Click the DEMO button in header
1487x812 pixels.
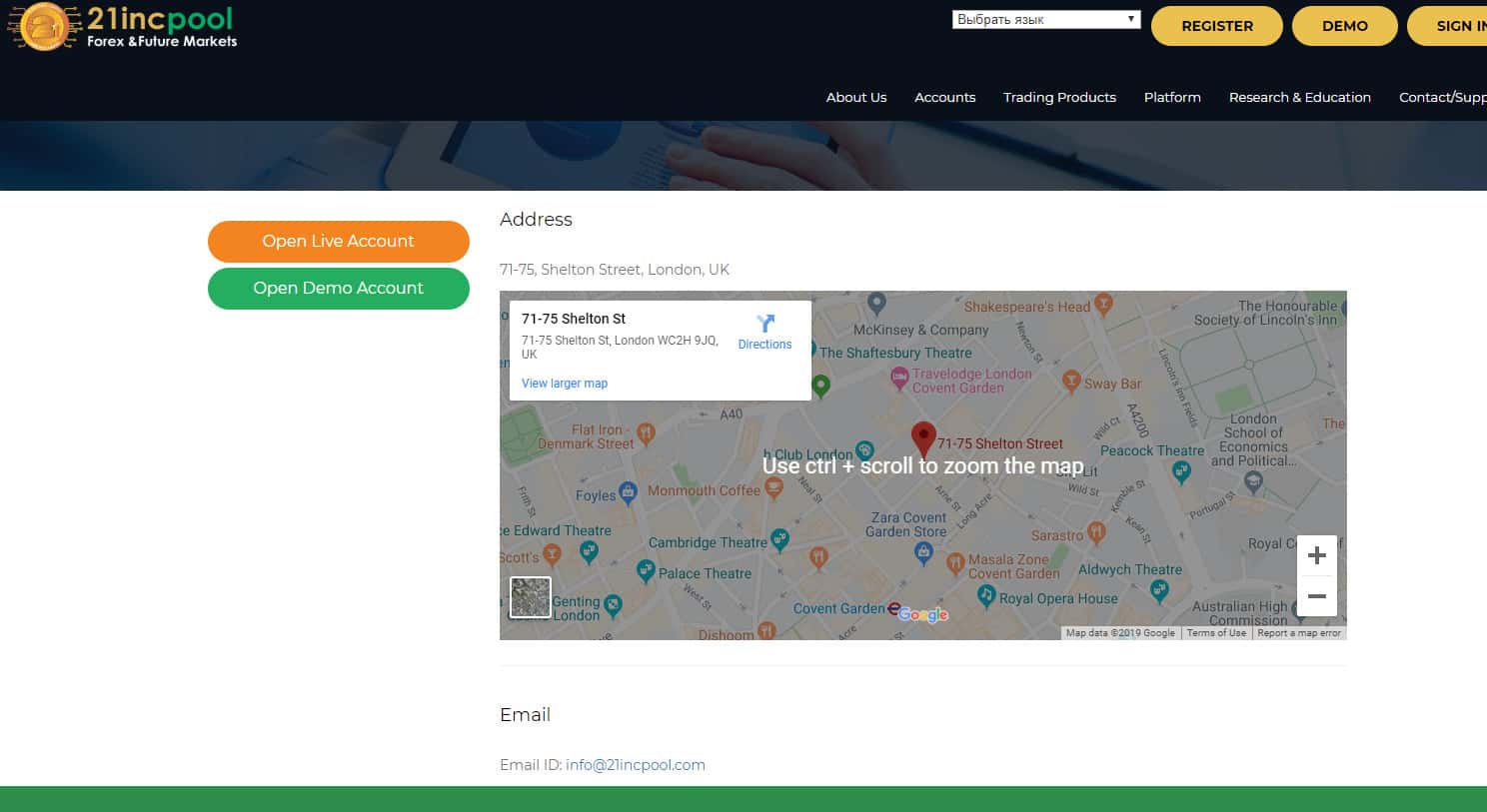(1345, 26)
